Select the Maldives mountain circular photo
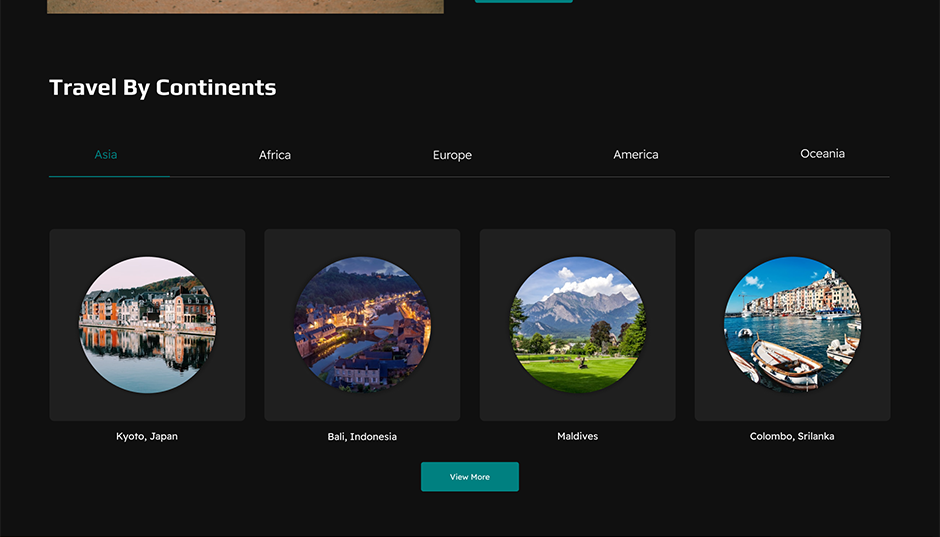Viewport: 940px width, 537px height. tap(577, 325)
